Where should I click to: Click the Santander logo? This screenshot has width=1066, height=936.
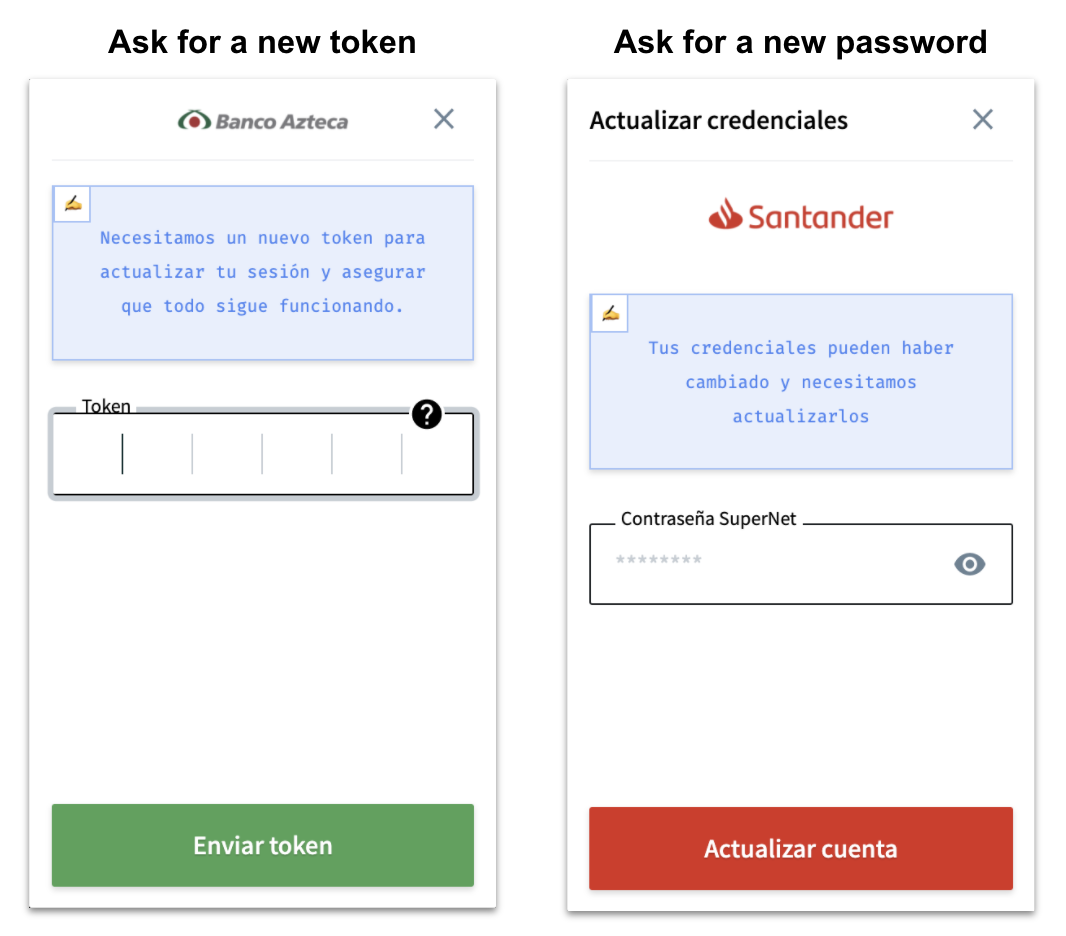tap(801, 215)
